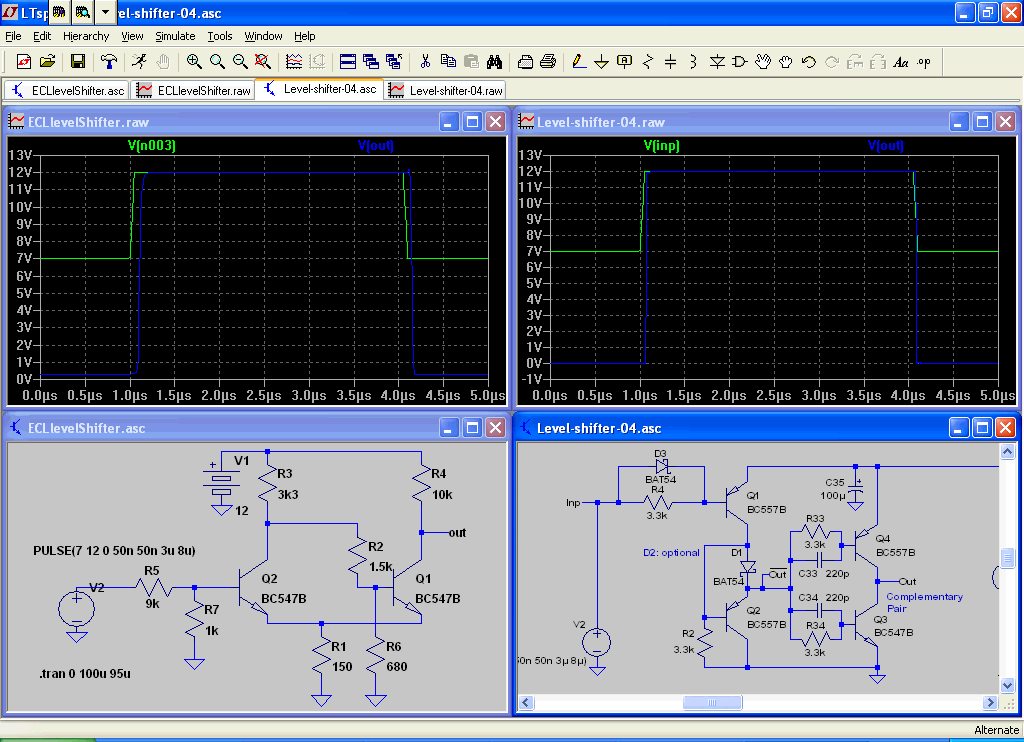Open the Hierarchy menu
Image resolution: width=1024 pixels, height=742 pixels.
(x=86, y=36)
